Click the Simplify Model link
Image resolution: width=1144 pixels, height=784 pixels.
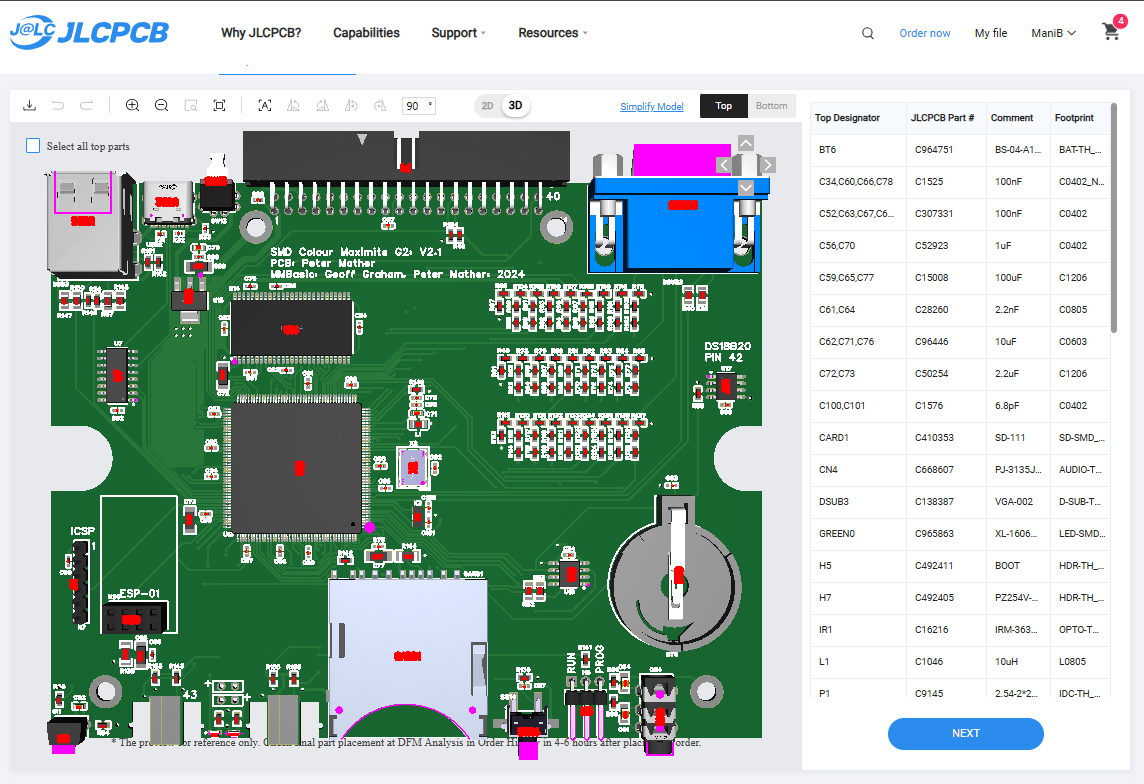tap(652, 106)
